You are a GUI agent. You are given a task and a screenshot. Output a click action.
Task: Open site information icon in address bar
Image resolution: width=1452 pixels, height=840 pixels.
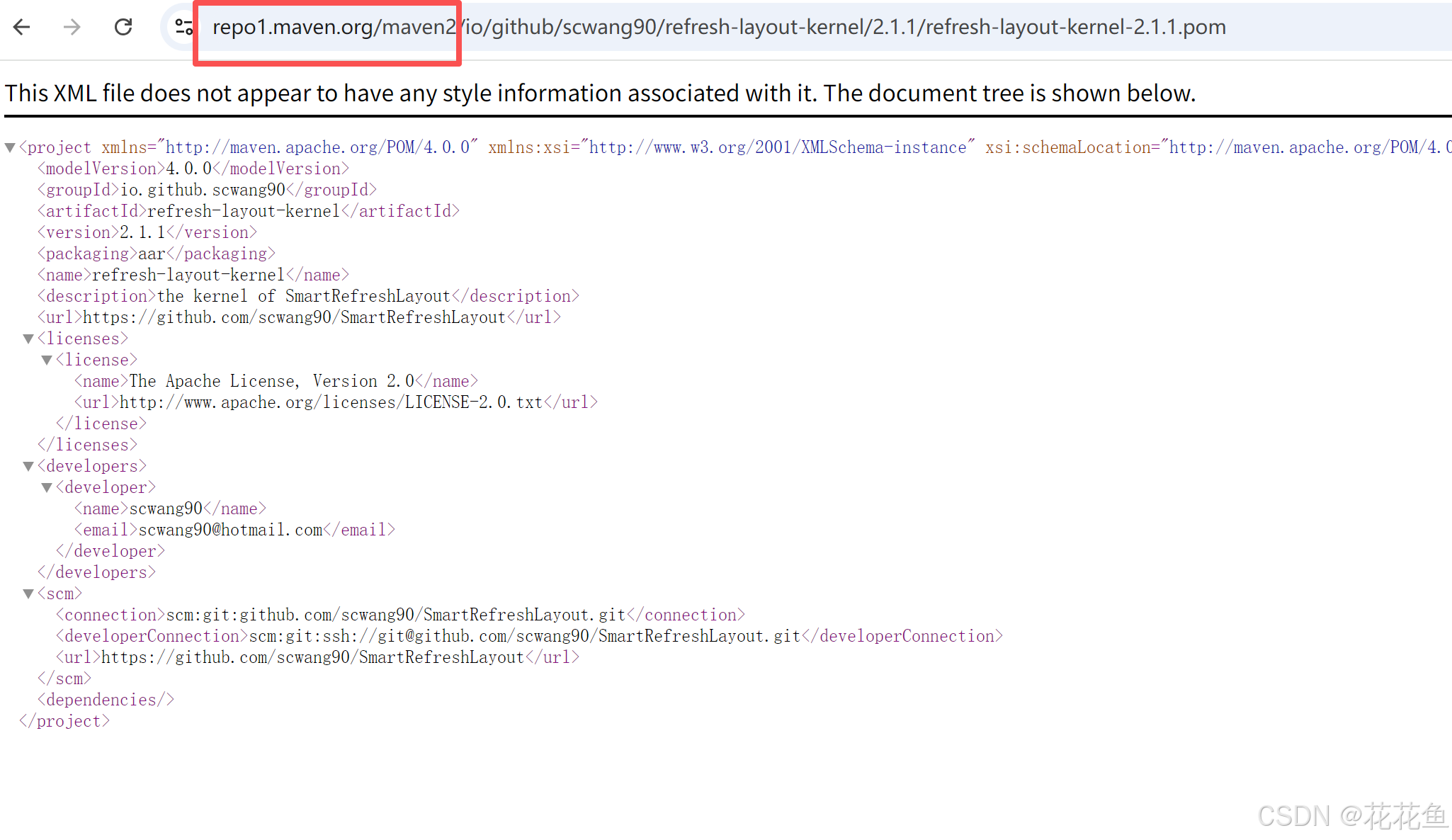(x=184, y=27)
